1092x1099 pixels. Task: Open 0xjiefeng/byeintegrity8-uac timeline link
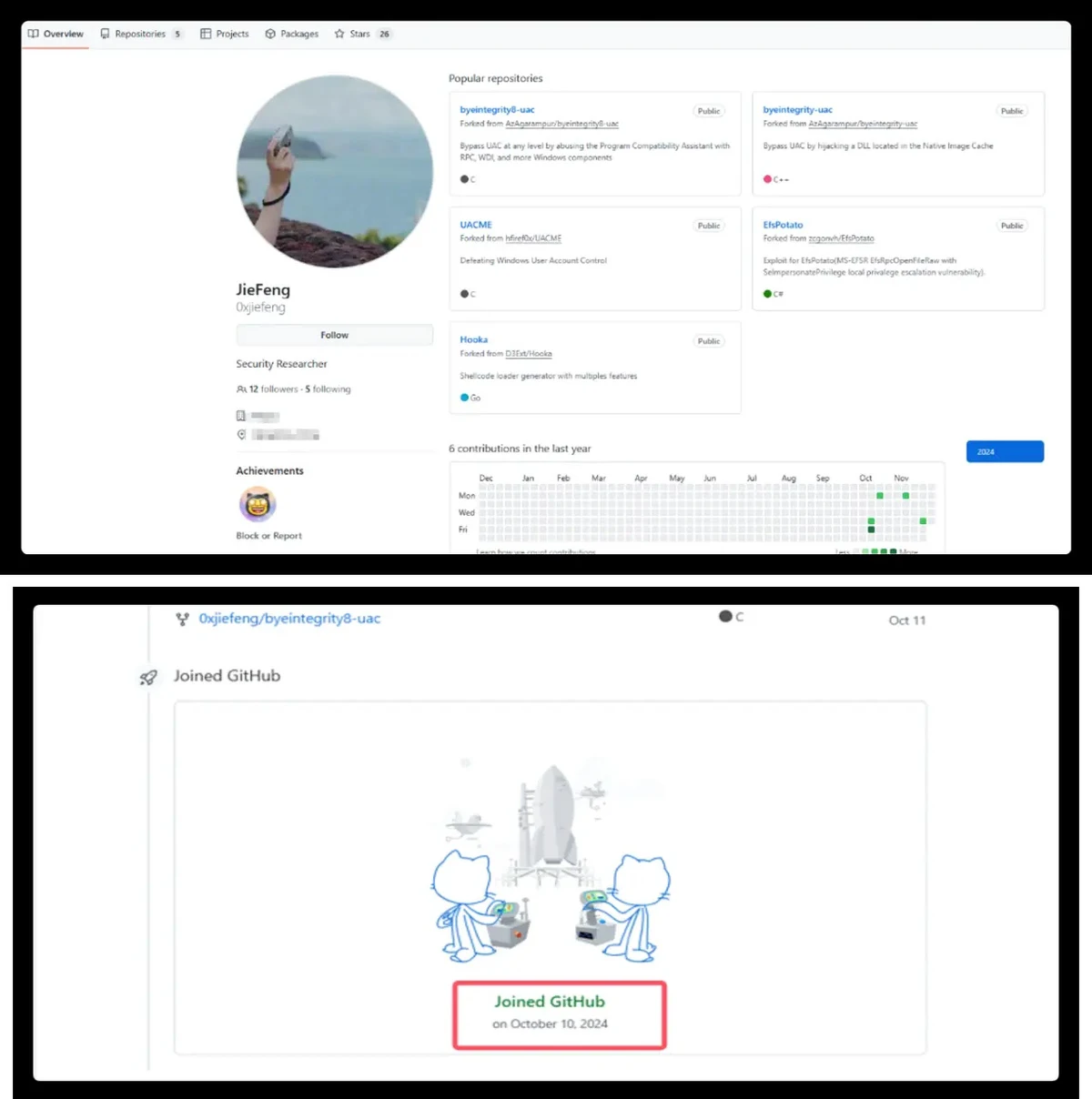[289, 619]
